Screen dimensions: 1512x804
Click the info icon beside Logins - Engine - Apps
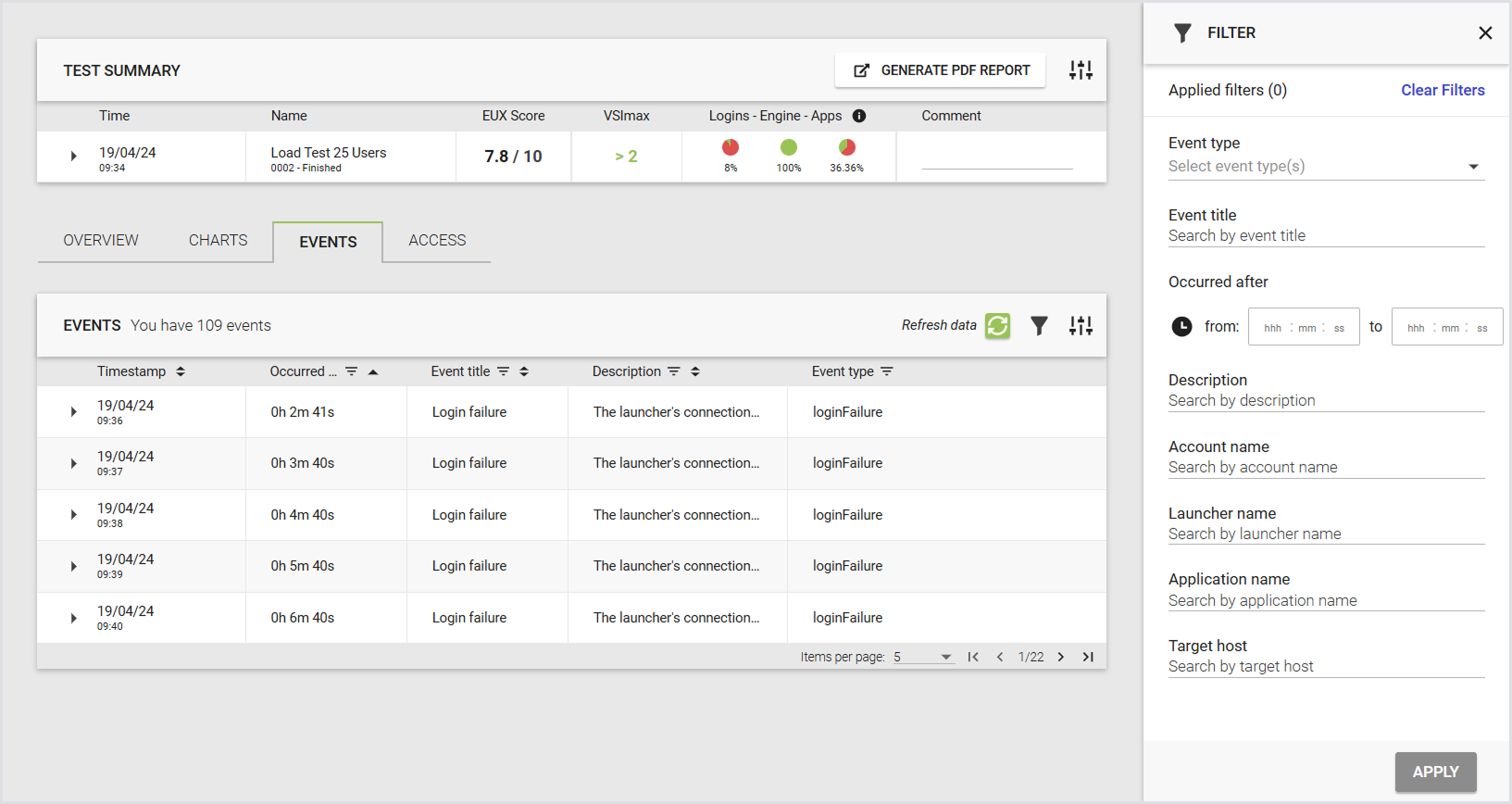point(859,116)
